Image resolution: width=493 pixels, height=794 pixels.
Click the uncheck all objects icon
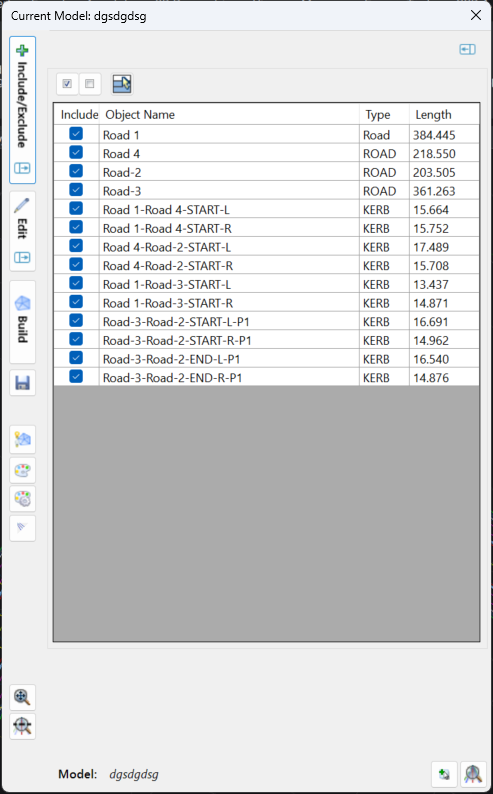90,84
